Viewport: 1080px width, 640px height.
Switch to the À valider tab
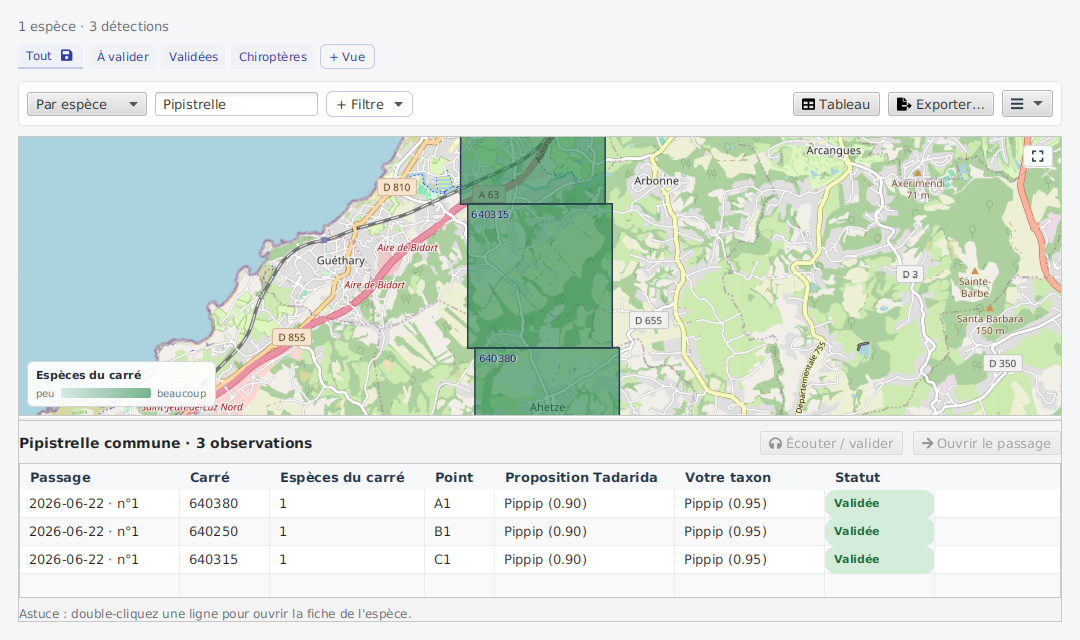pyautogui.click(x=123, y=56)
